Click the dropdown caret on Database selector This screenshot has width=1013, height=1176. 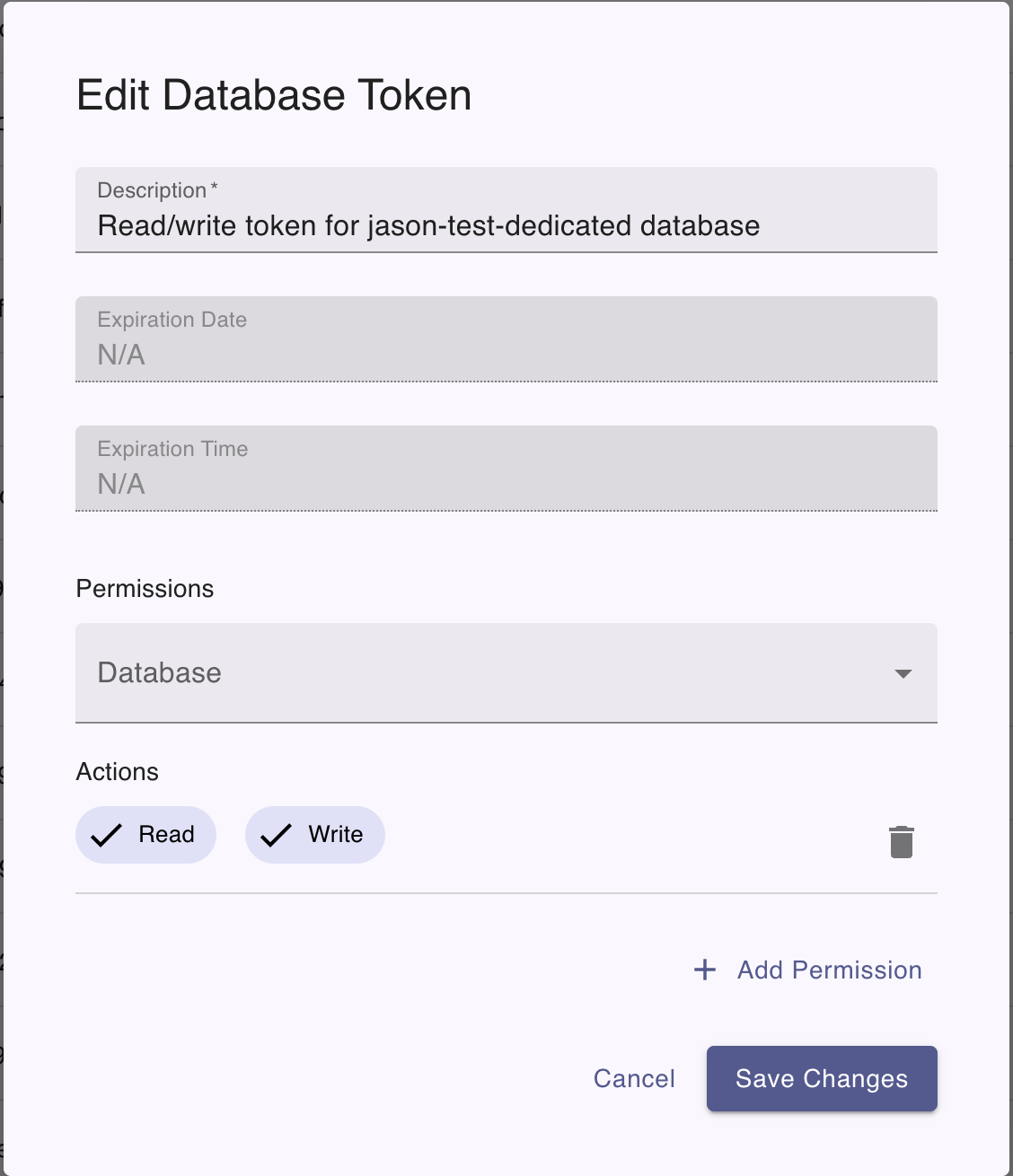tap(903, 673)
